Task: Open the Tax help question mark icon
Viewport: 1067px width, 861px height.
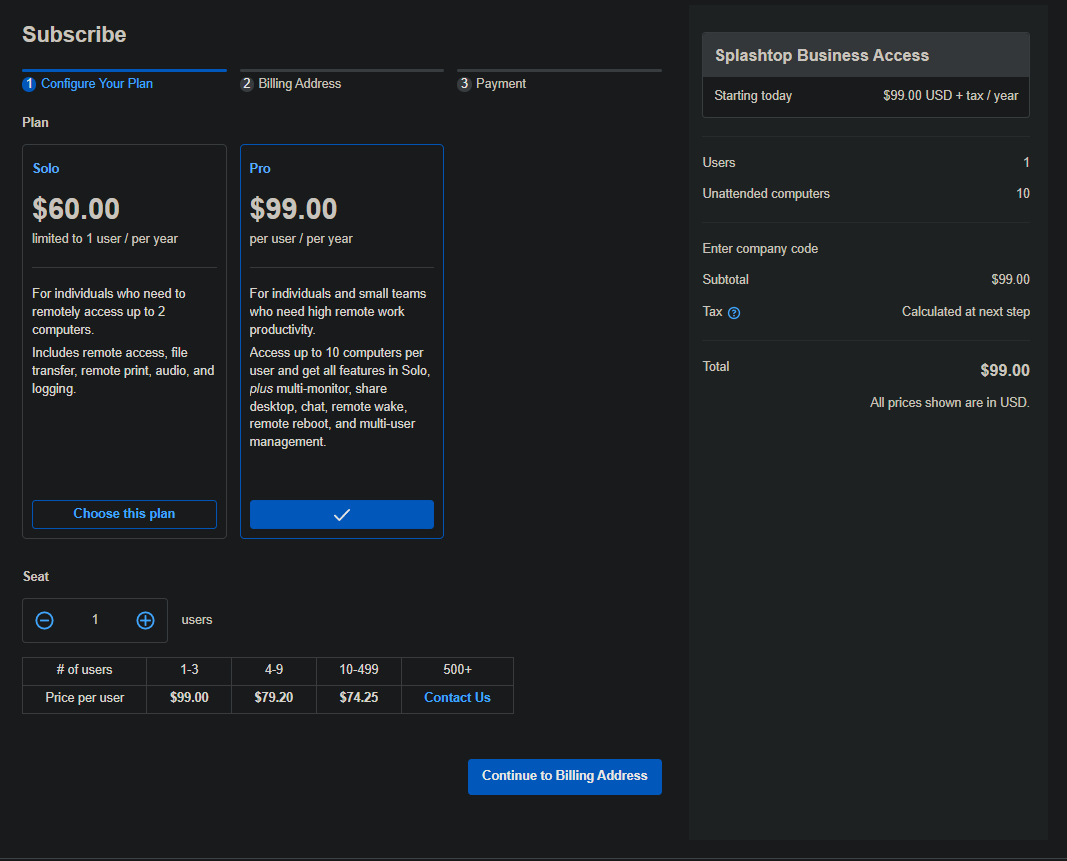Action: pyautogui.click(x=734, y=313)
